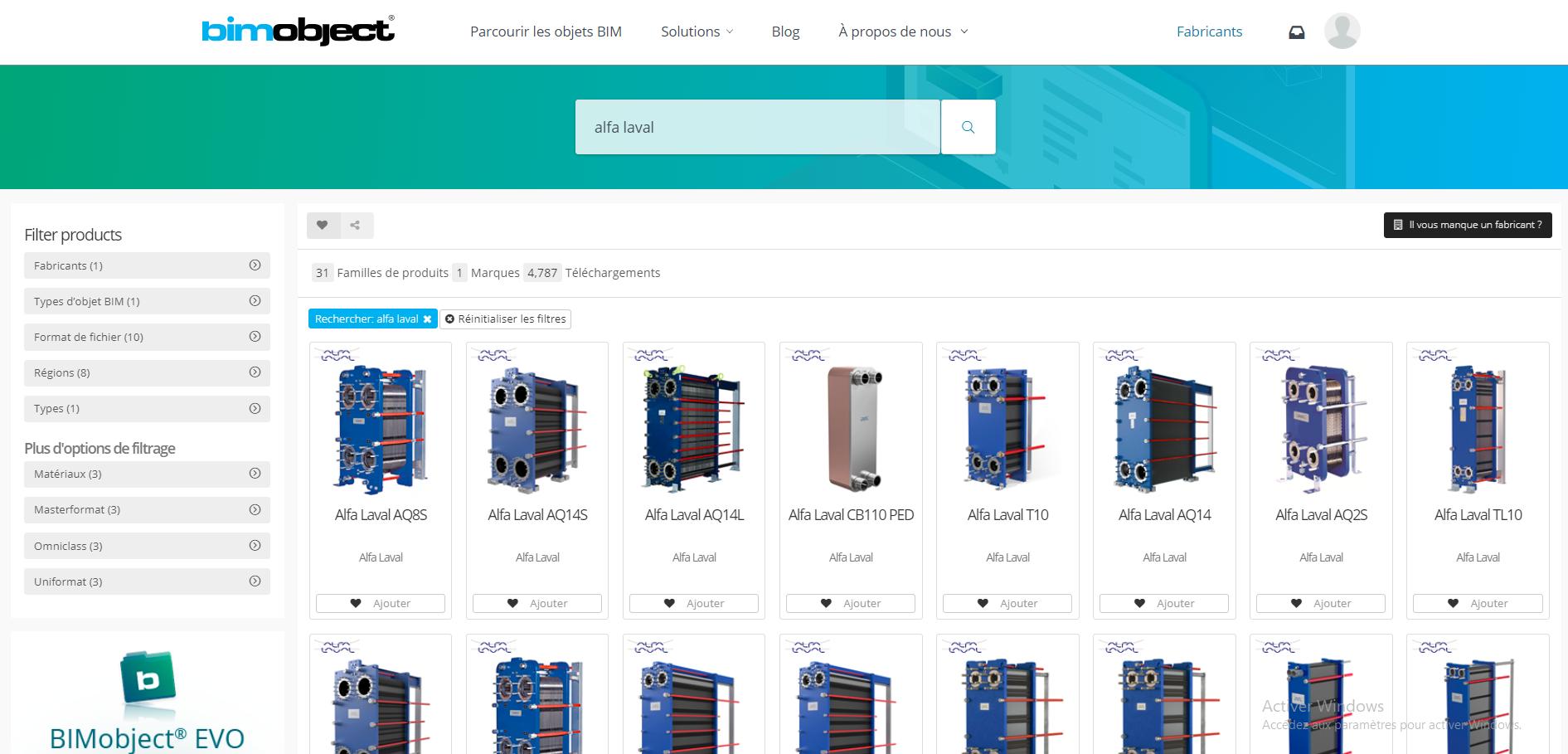
Task: Open the Alfa Laval T10 product image
Action: [x=1007, y=430]
